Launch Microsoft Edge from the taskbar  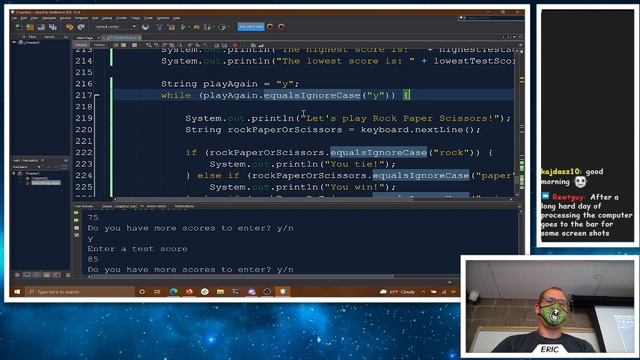coord(173,291)
